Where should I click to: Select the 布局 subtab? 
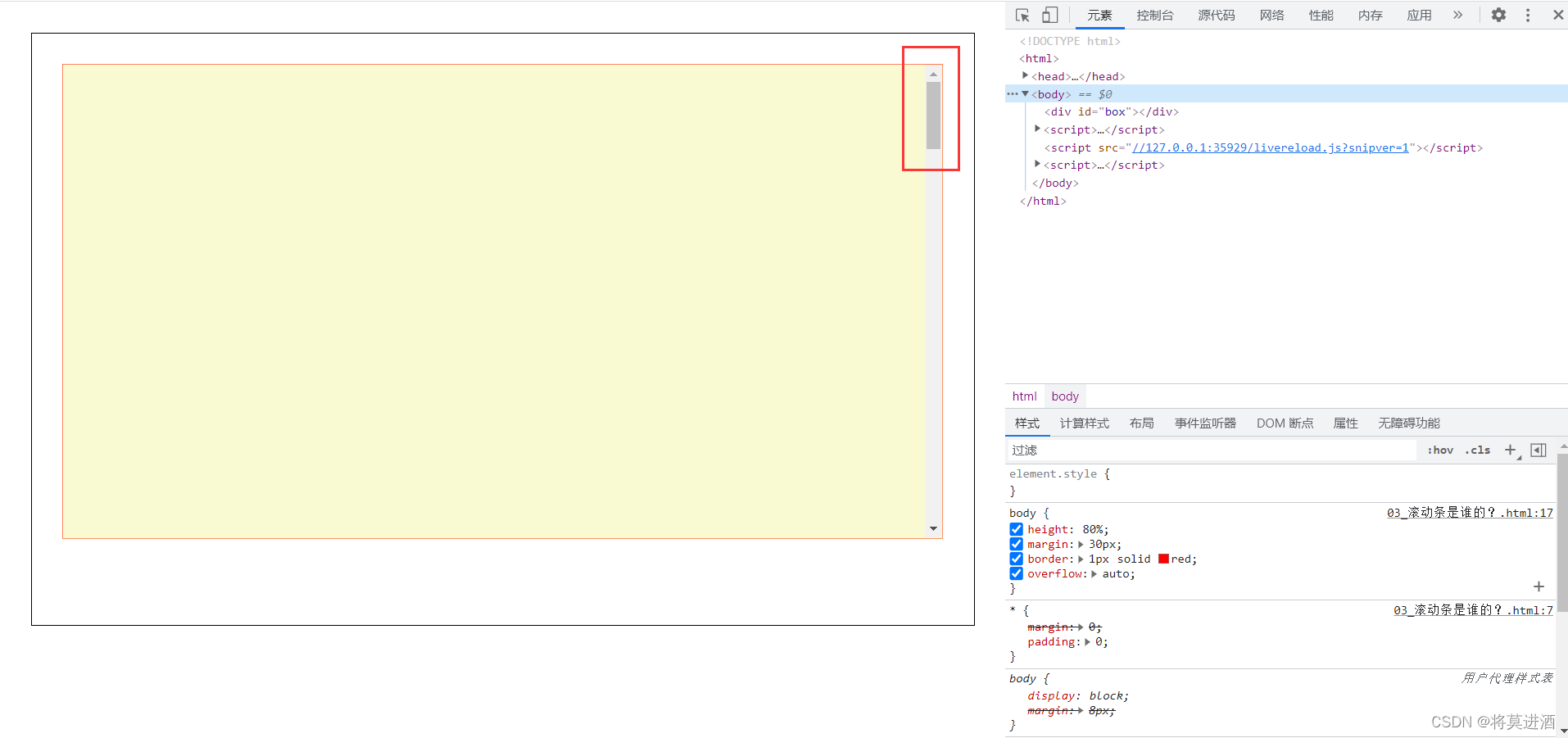pyautogui.click(x=1142, y=423)
